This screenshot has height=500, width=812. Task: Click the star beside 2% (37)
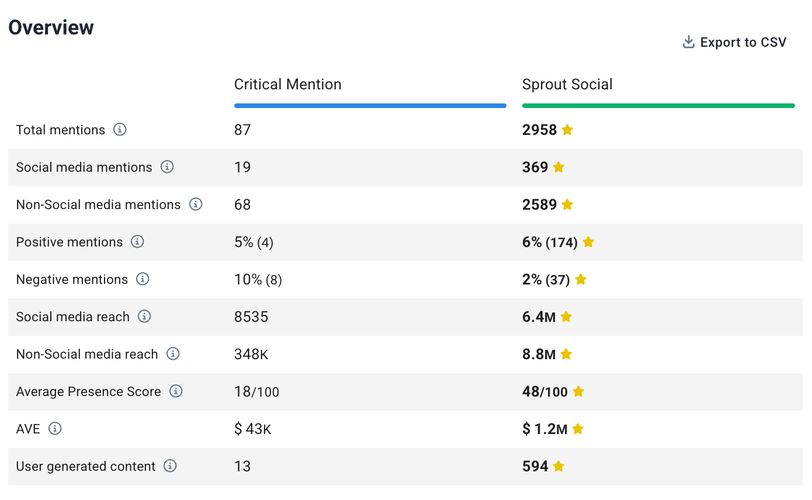[581, 279]
